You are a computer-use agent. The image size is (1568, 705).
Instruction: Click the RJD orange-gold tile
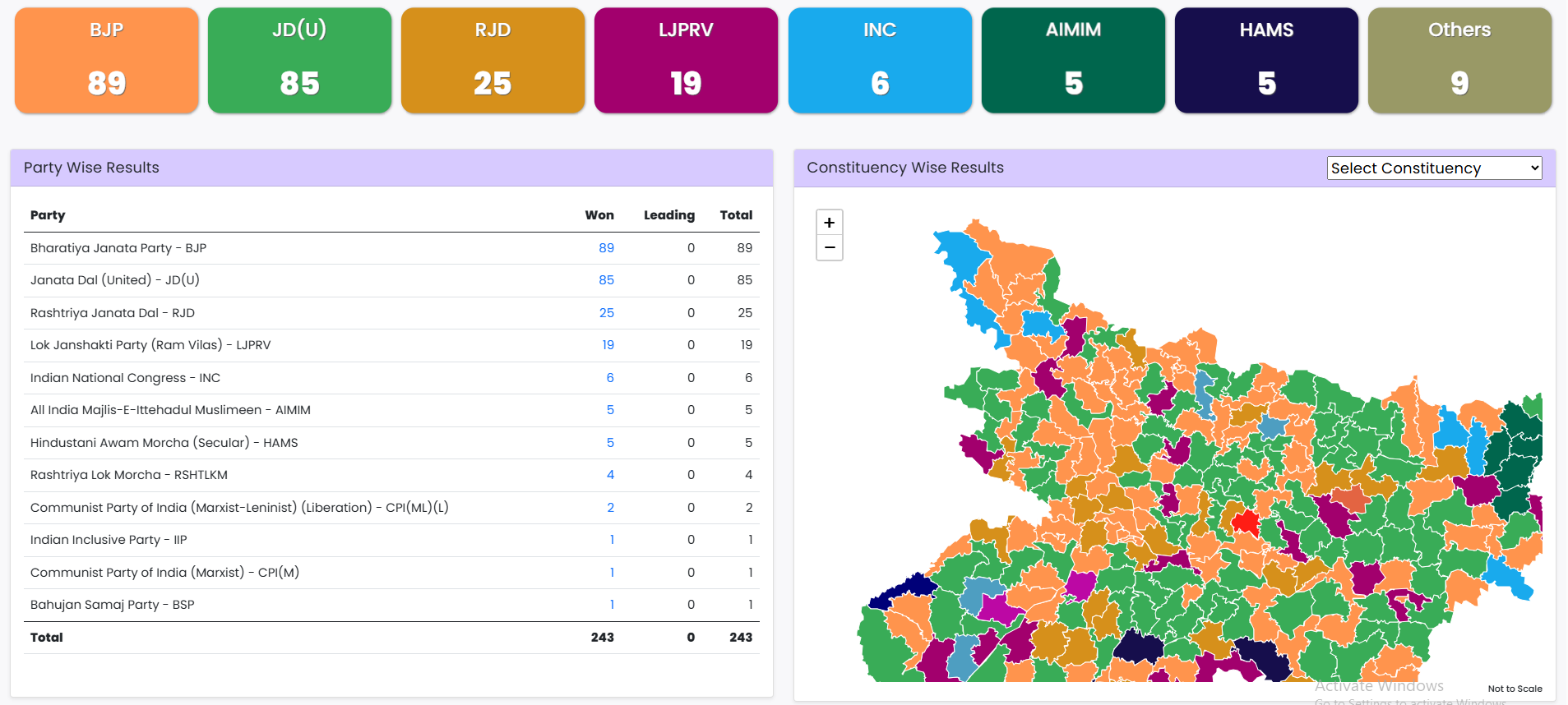(493, 60)
